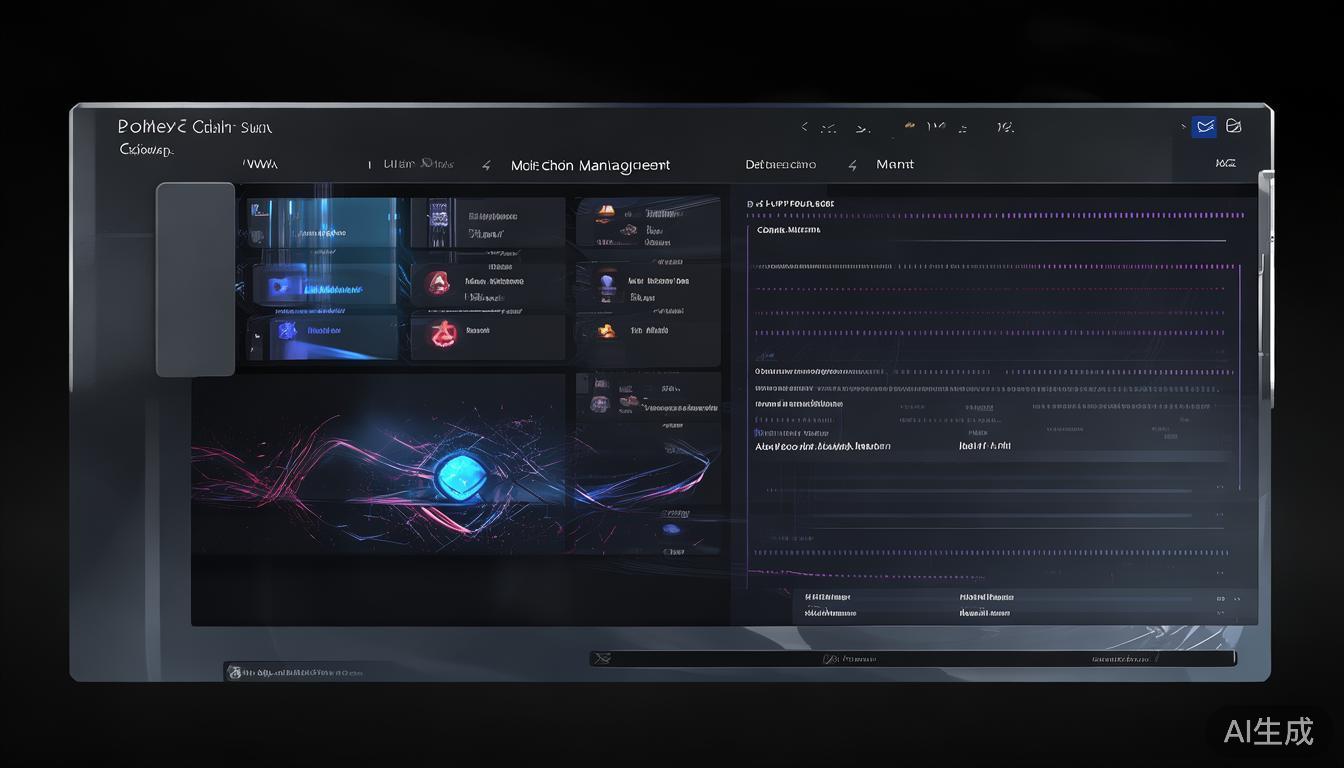Expand the small arrow left of the envelope icon
Screen dimensions: 1344x768
point(1184,127)
